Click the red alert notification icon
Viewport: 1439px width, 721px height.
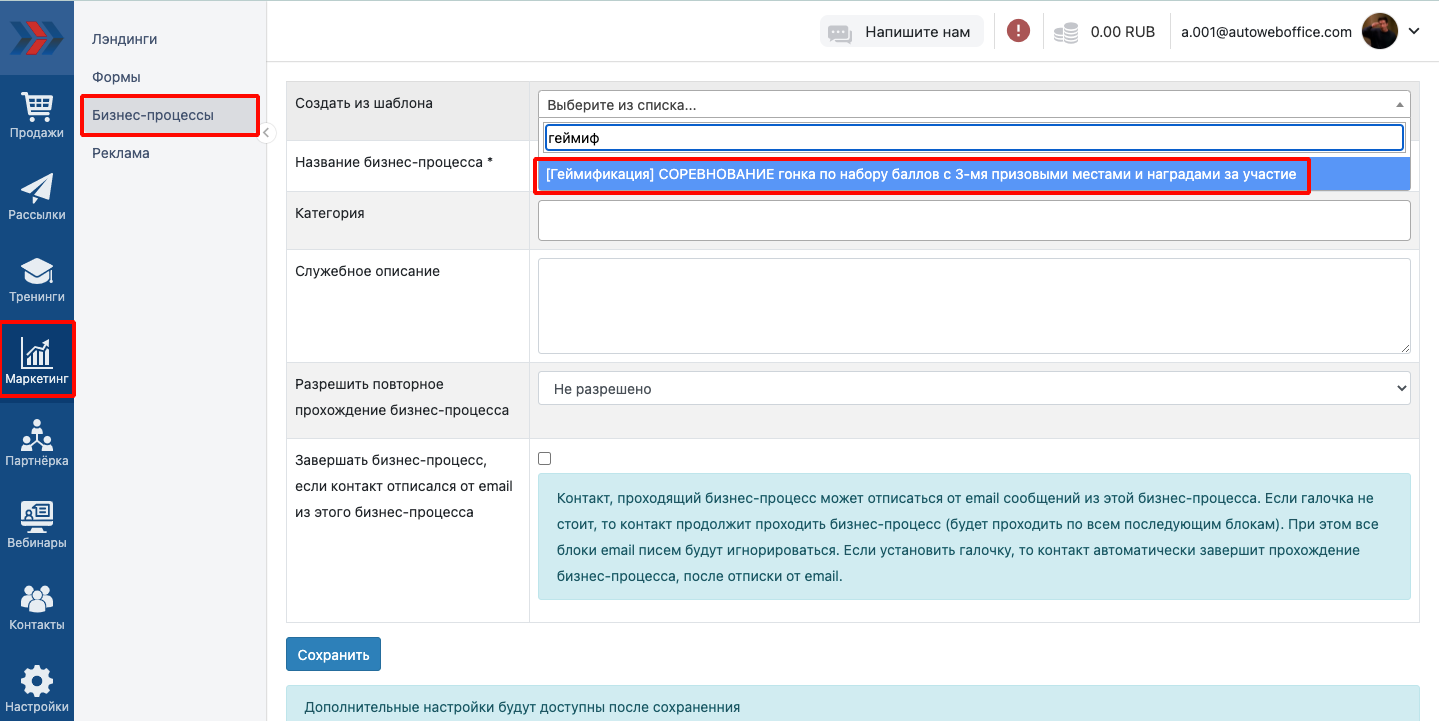point(1018,31)
